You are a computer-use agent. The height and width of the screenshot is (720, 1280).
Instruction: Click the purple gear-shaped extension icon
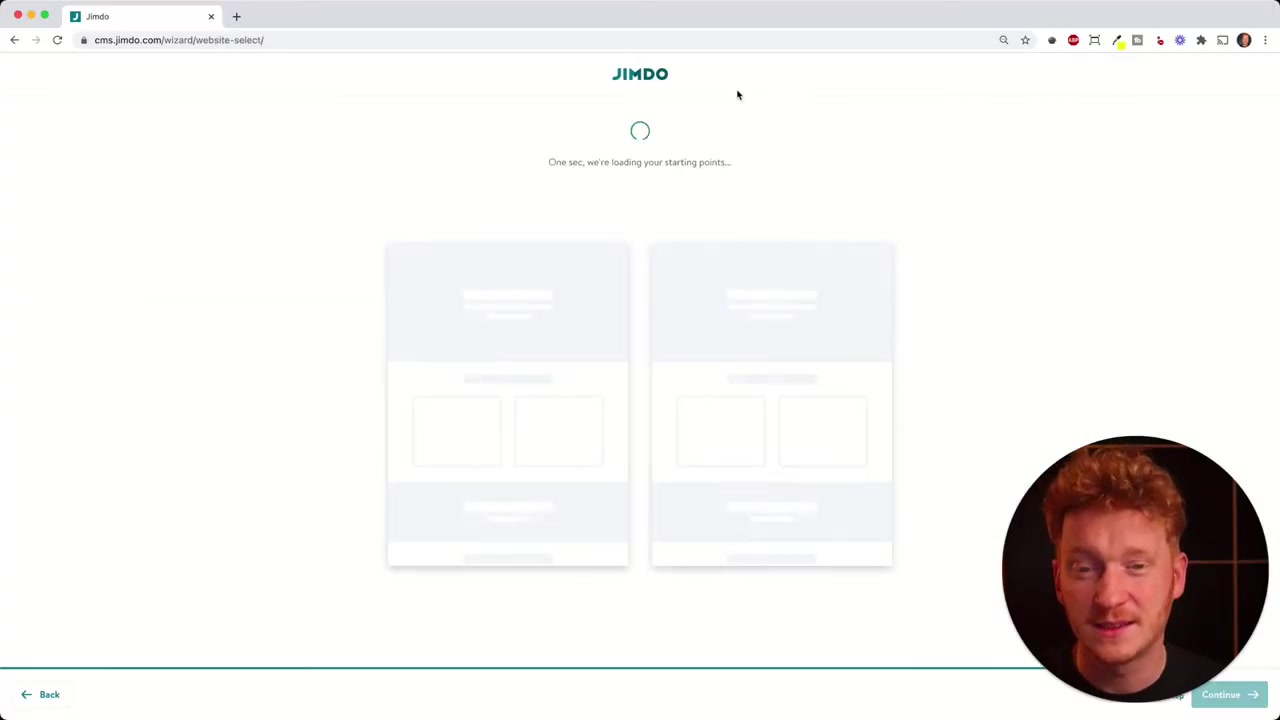click(1180, 40)
